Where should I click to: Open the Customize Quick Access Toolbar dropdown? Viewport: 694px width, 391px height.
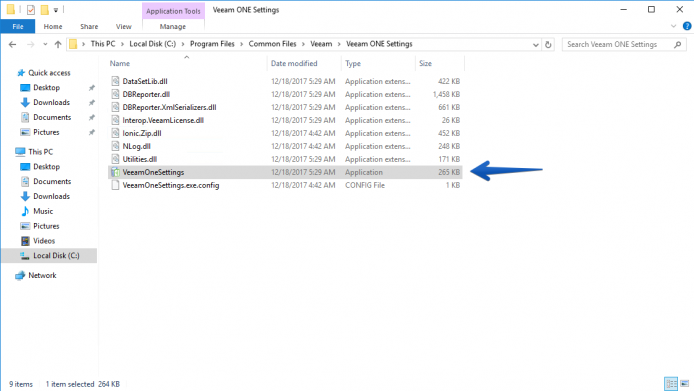(x=56, y=10)
